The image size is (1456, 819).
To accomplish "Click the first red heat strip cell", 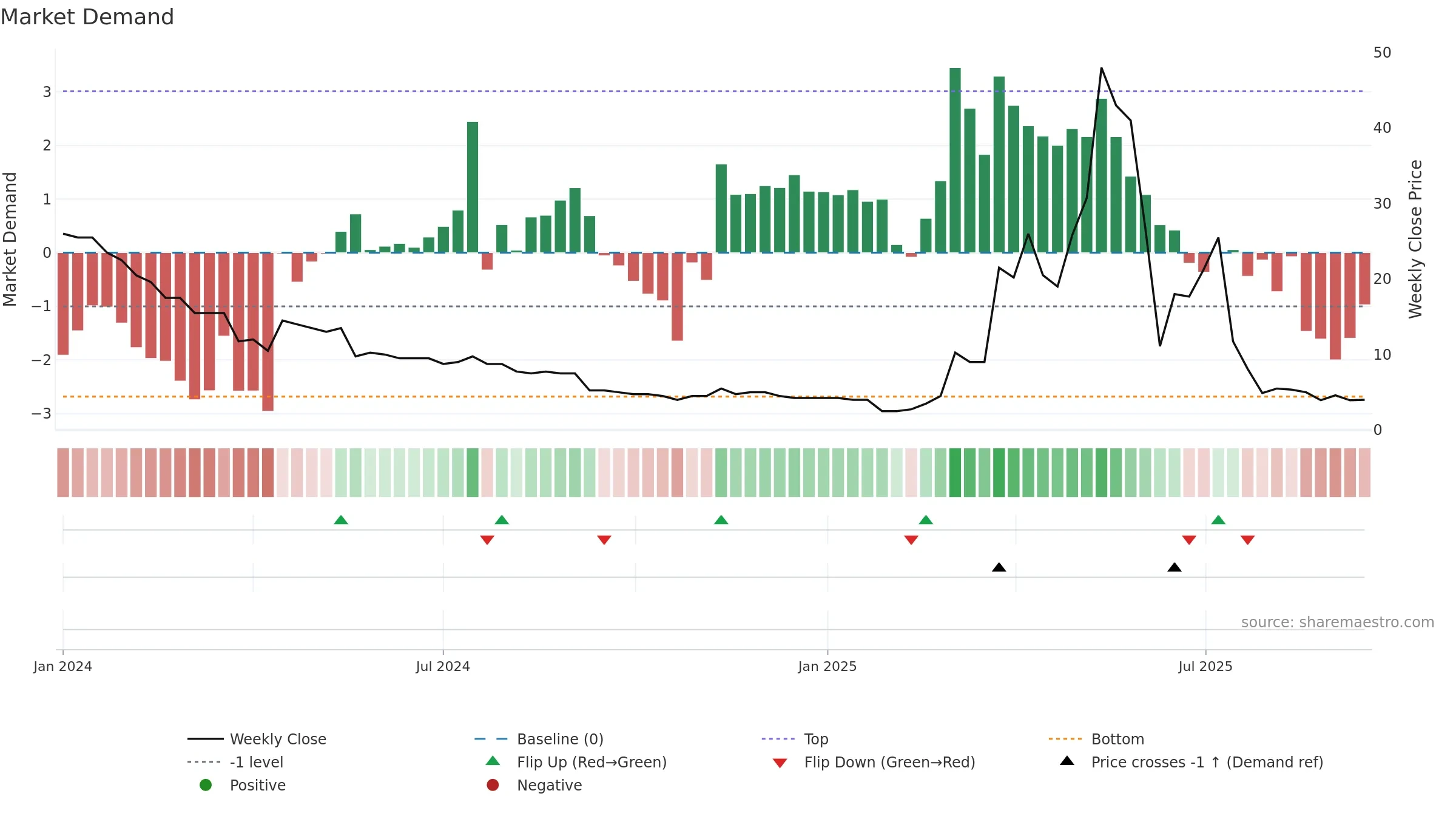I will pos(63,473).
